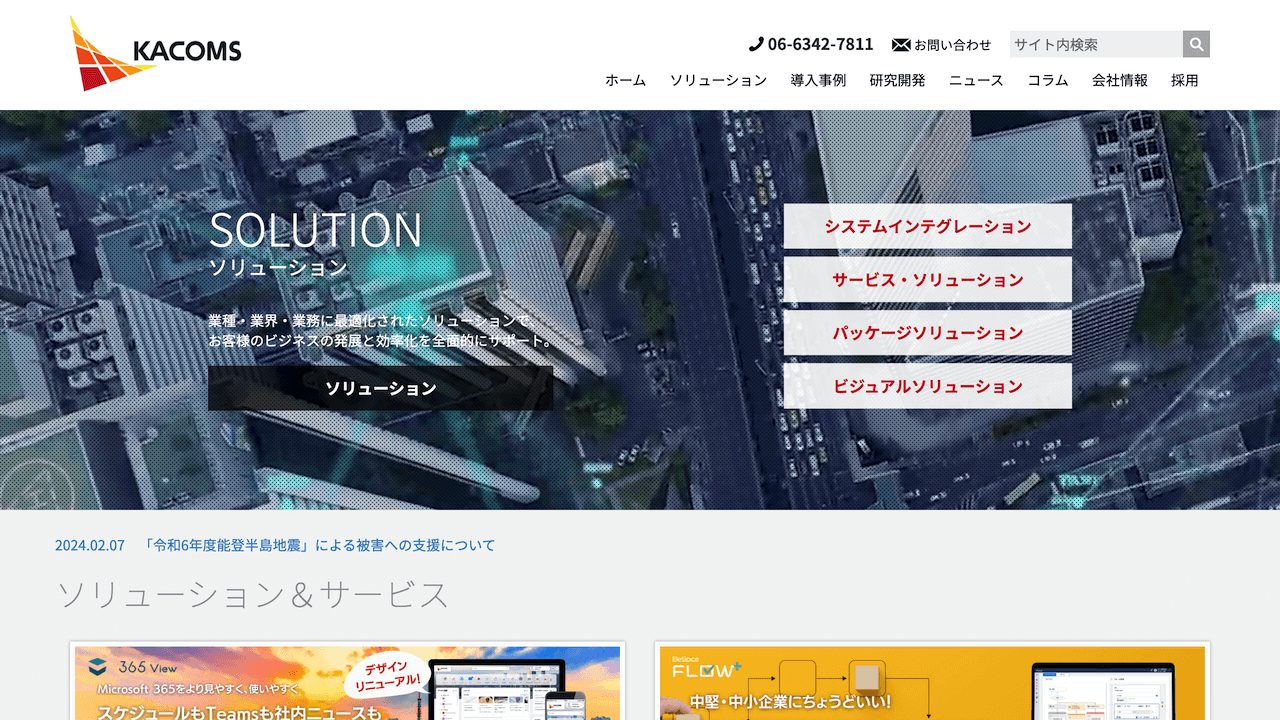The image size is (1280, 720).
Task: Open the コラム menu item
Action: (x=1046, y=80)
